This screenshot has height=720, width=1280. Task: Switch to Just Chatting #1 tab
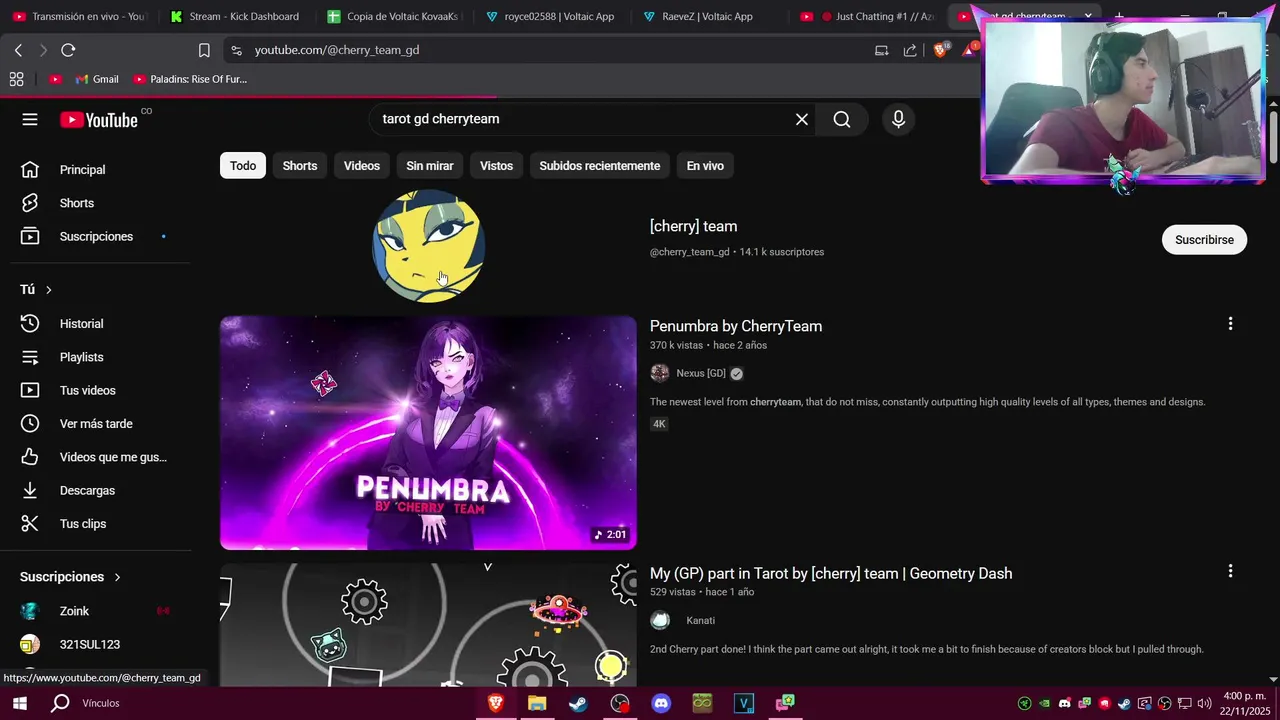click(866, 16)
